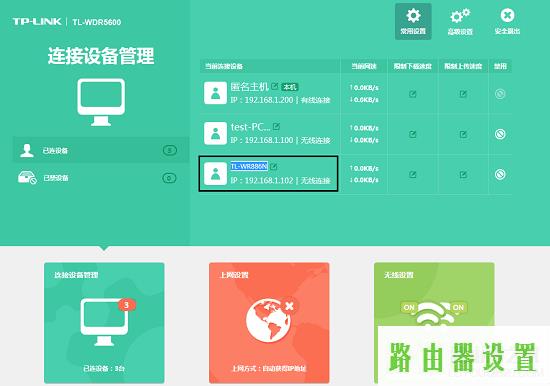The image size is (550, 386).
Task: Open 已禁设备 blocked devices tab
Action: 101,178
